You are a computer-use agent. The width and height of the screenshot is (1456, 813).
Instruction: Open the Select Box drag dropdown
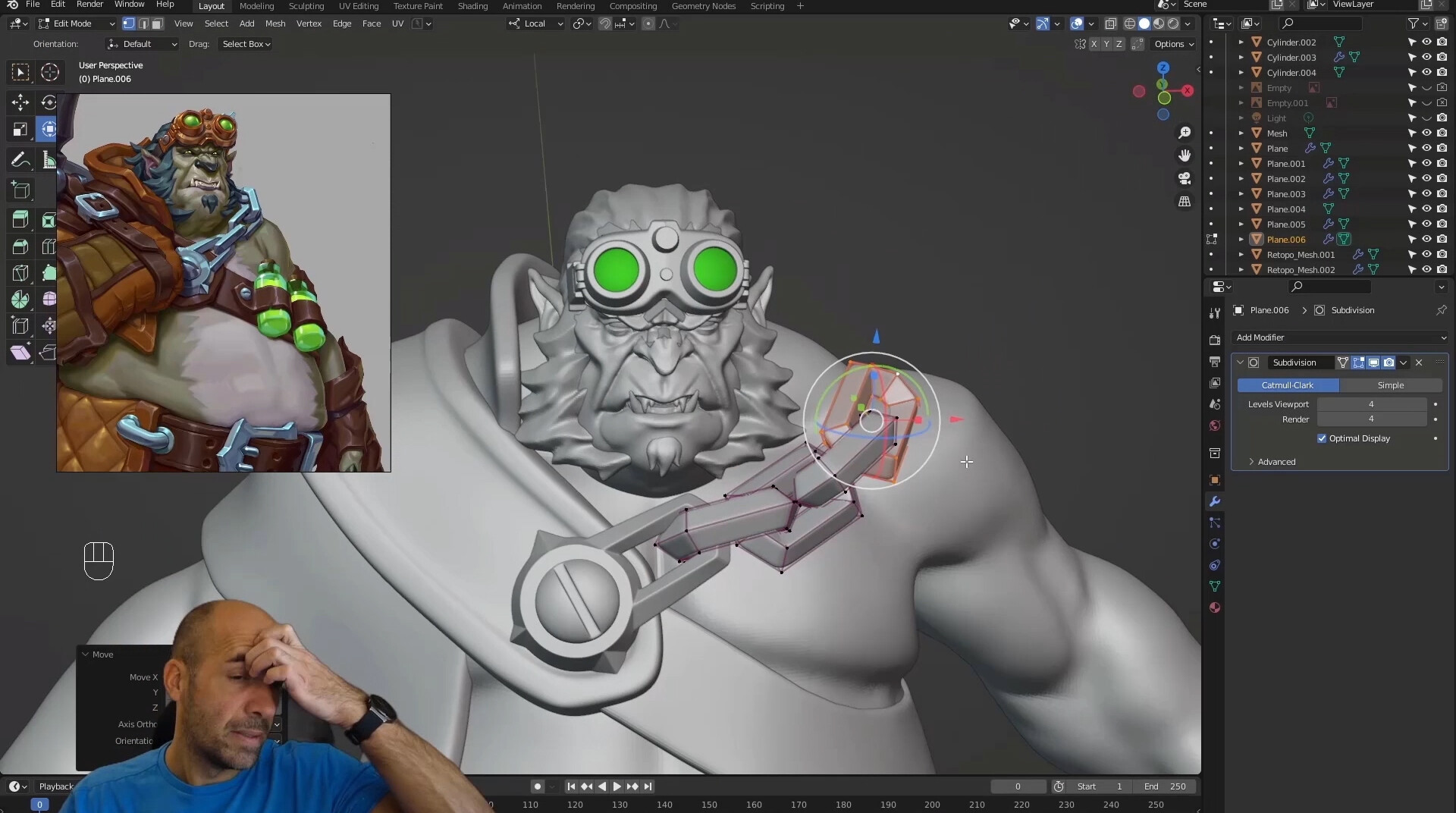pos(244,44)
